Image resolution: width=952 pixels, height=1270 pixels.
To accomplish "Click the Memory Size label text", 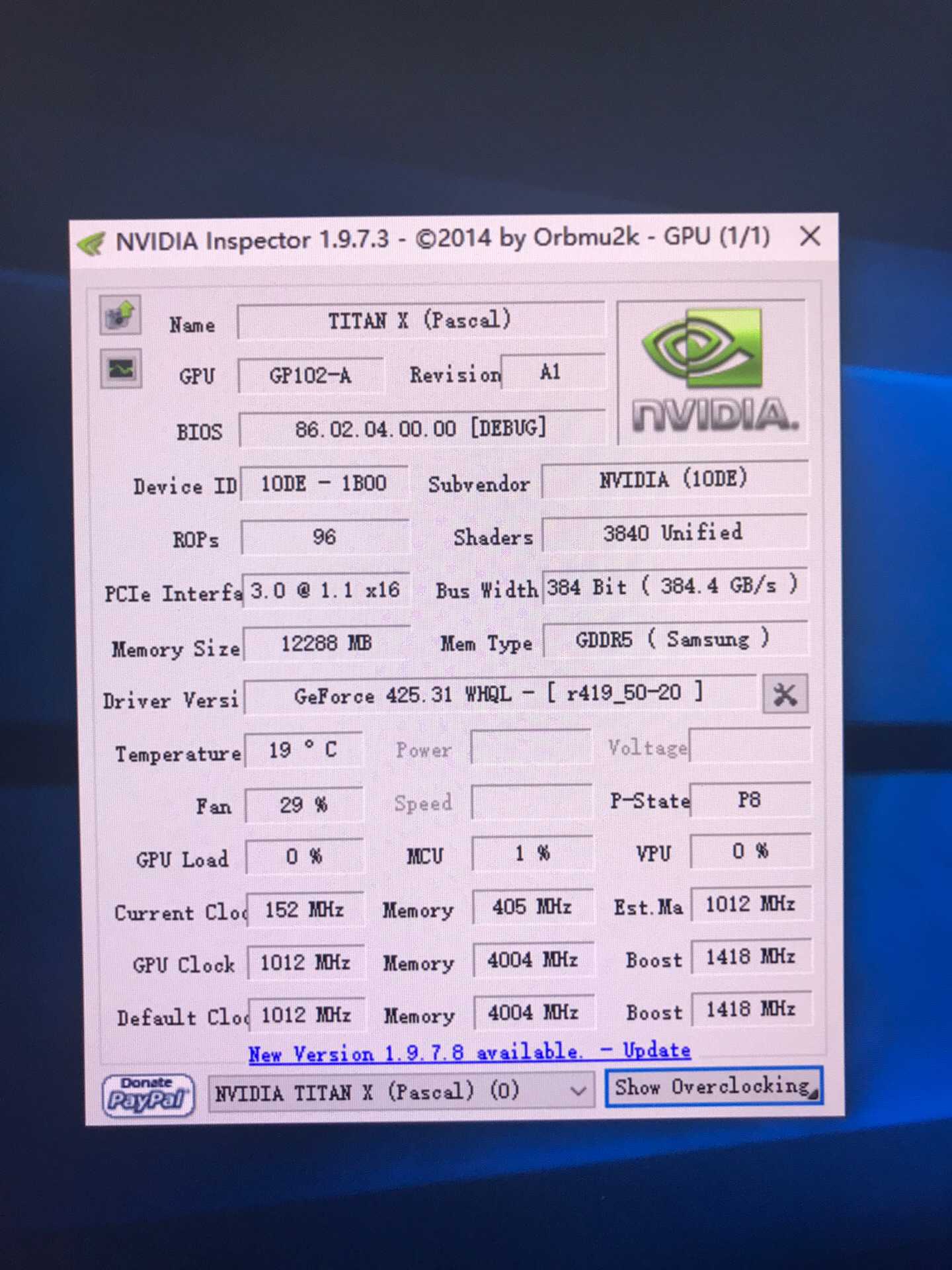I will pyautogui.click(x=176, y=649).
